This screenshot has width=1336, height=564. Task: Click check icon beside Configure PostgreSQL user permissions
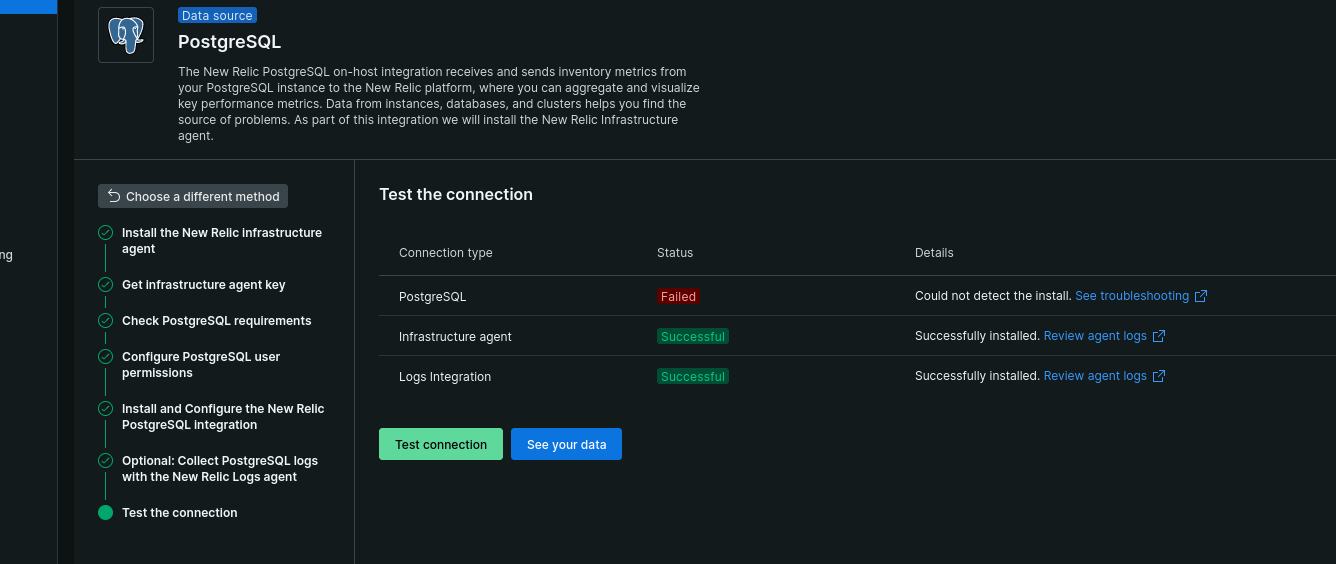[105, 357]
